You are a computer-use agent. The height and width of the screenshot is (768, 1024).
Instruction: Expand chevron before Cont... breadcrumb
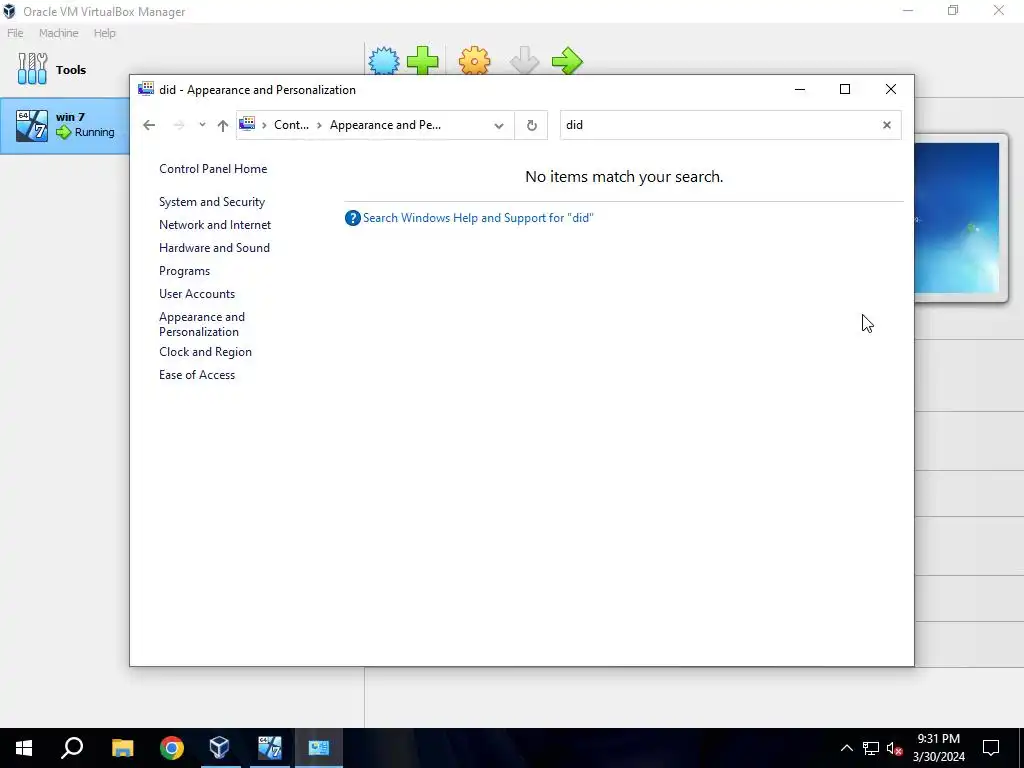pos(264,125)
